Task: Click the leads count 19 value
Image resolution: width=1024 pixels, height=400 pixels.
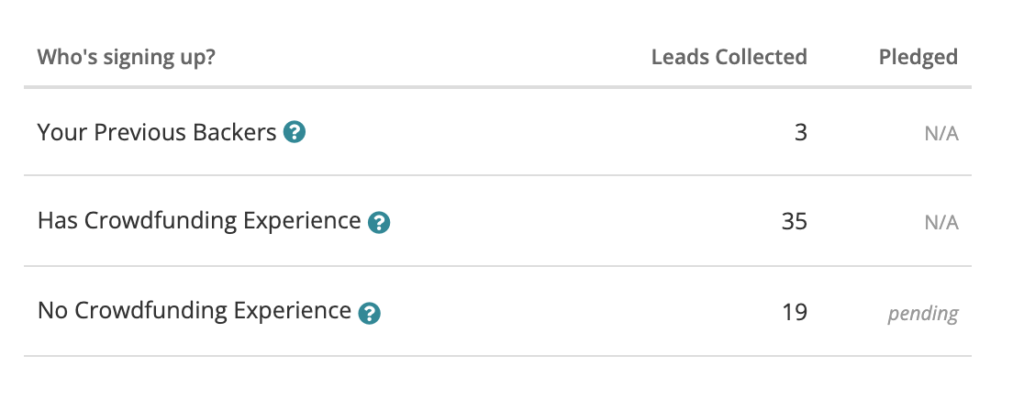Action: pos(795,312)
